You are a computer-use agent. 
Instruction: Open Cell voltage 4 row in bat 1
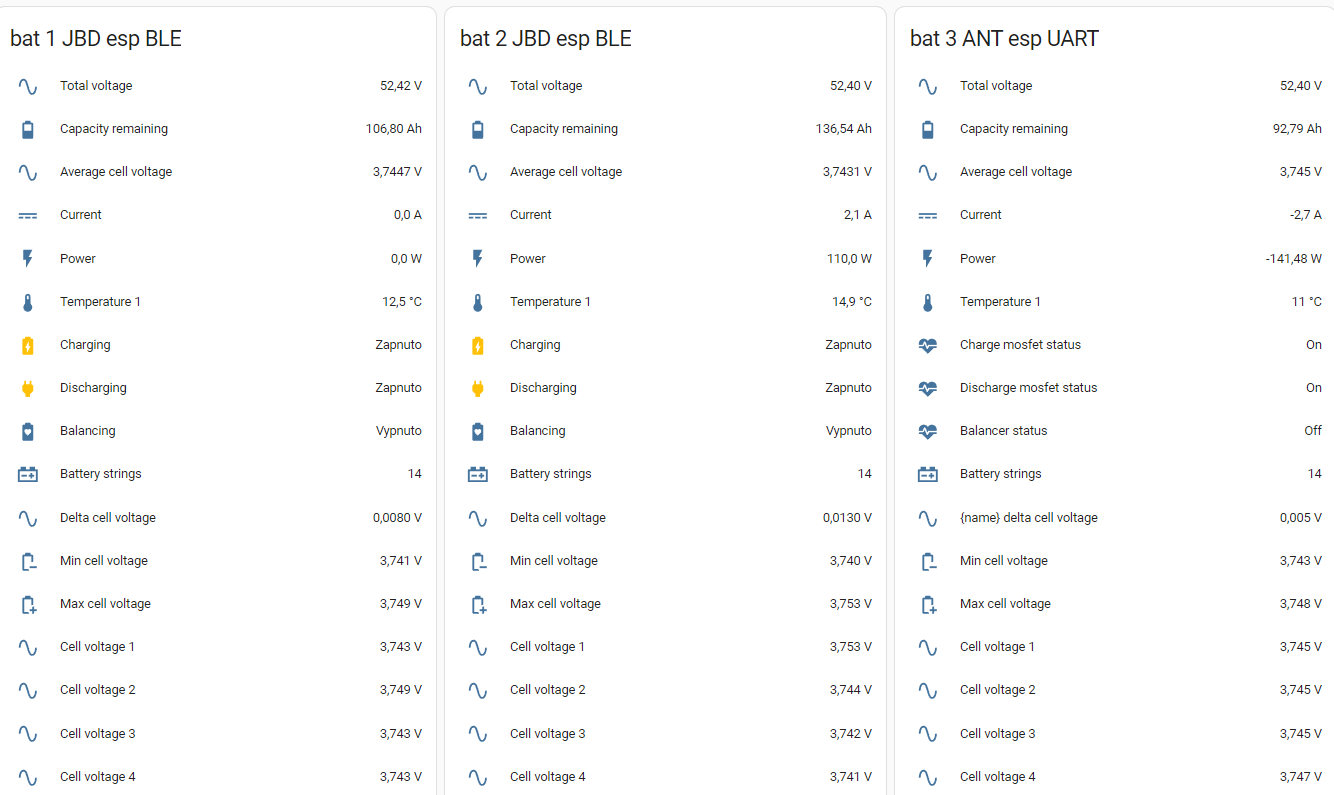tap(97, 777)
